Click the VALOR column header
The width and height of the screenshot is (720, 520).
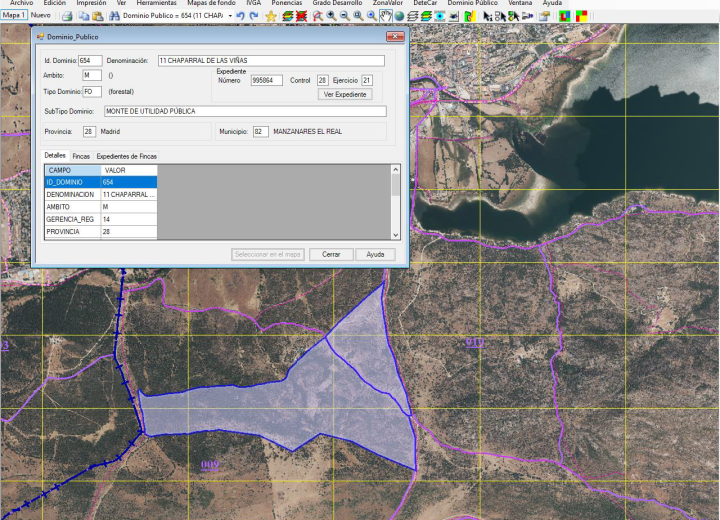point(129,170)
